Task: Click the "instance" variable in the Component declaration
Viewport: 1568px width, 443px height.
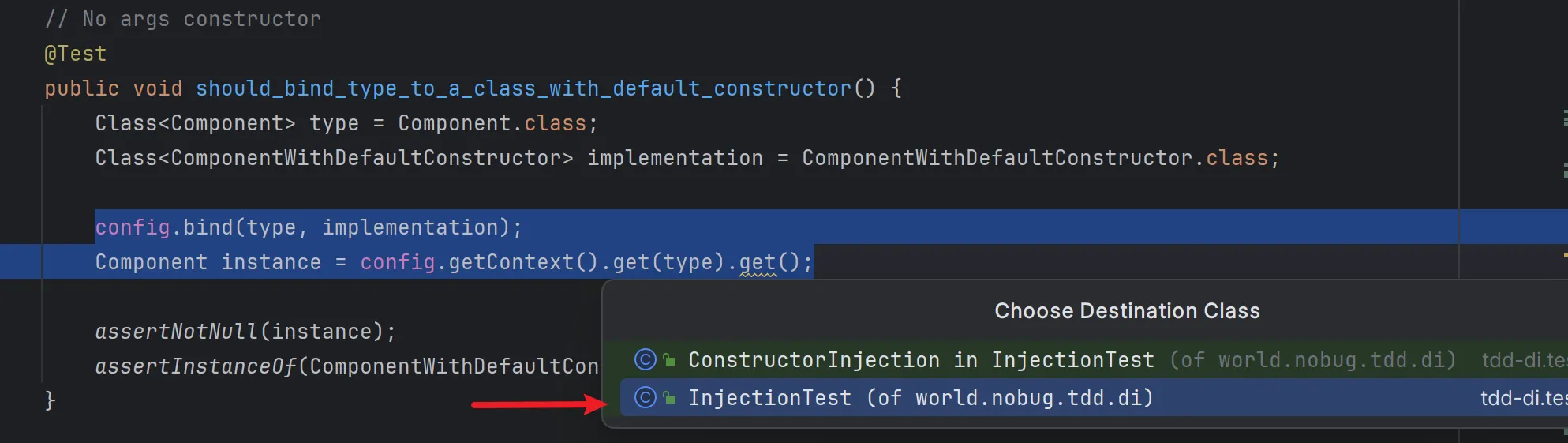Action: coord(271,262)
